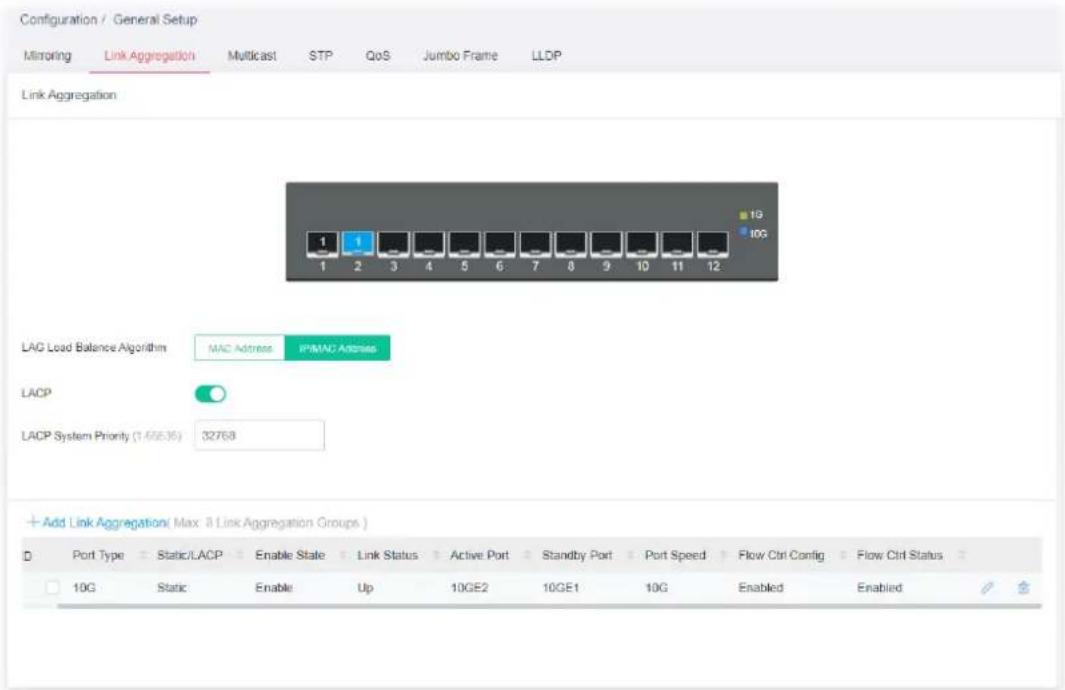
Task: Switch to the LLDP tab
Action: click(546, 56)
